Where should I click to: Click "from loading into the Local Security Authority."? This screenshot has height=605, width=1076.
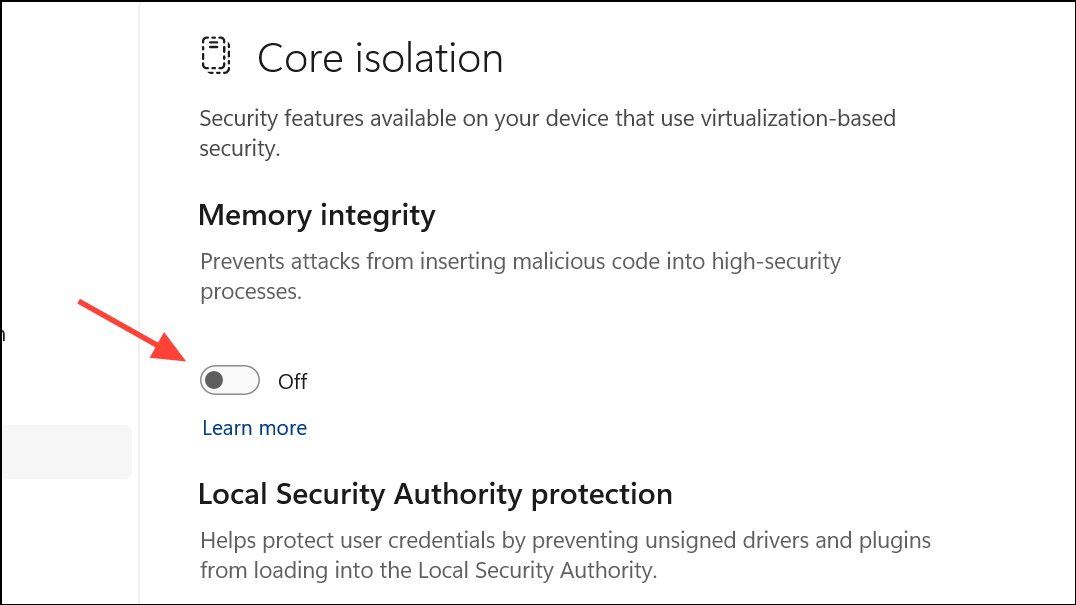tap(428, 571)
